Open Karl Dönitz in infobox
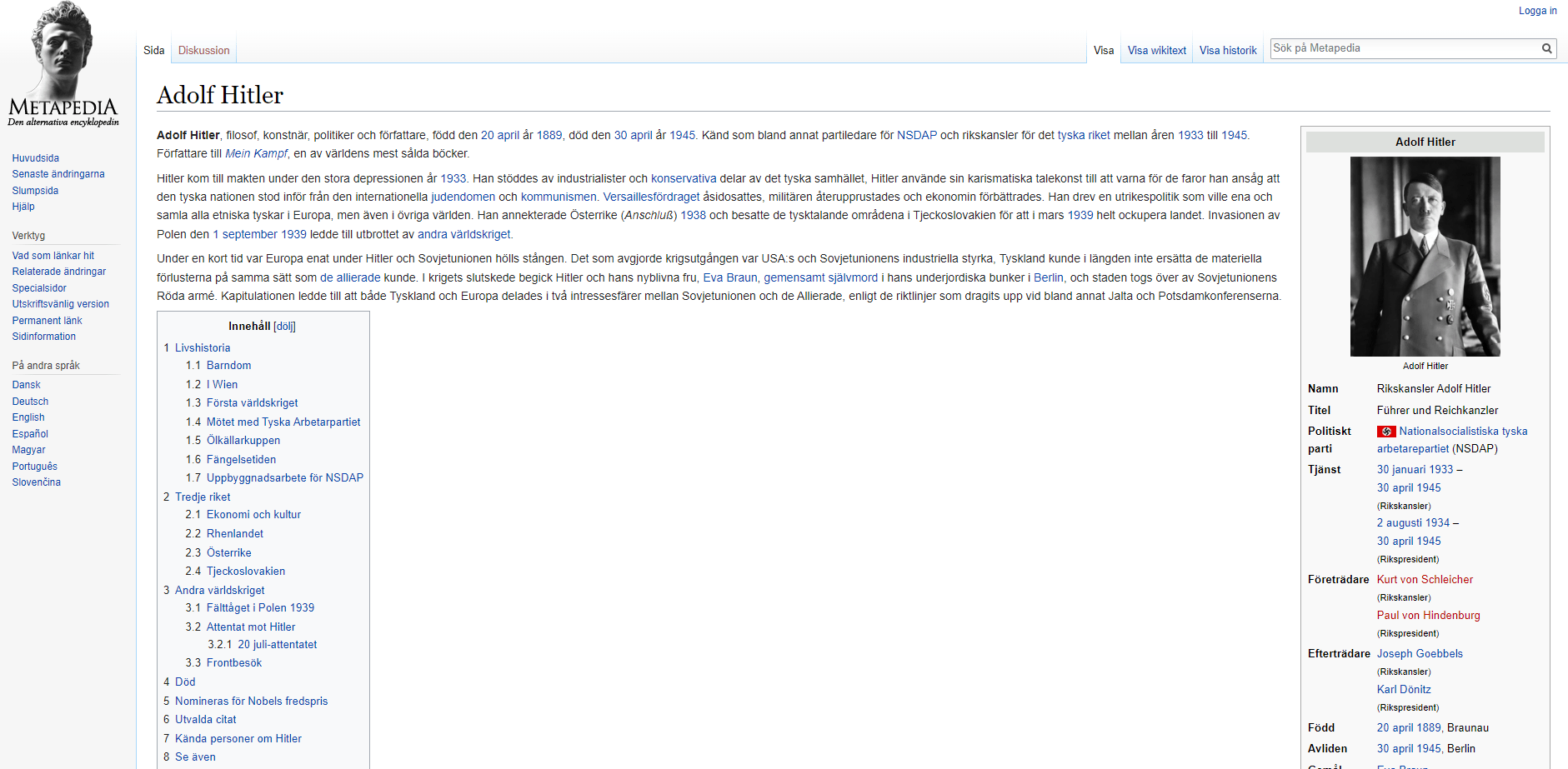The height and width of the screenshot is (769, 1568). pyautogui.click(x=1404, y=690)
